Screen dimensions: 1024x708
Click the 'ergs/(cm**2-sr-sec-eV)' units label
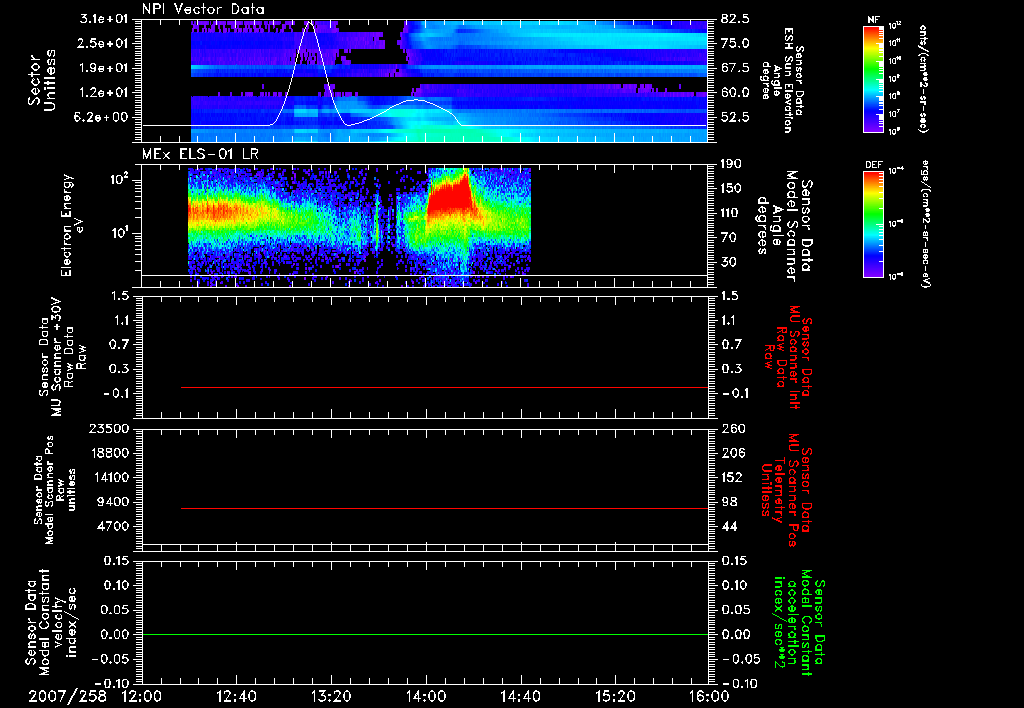point(925,224)
